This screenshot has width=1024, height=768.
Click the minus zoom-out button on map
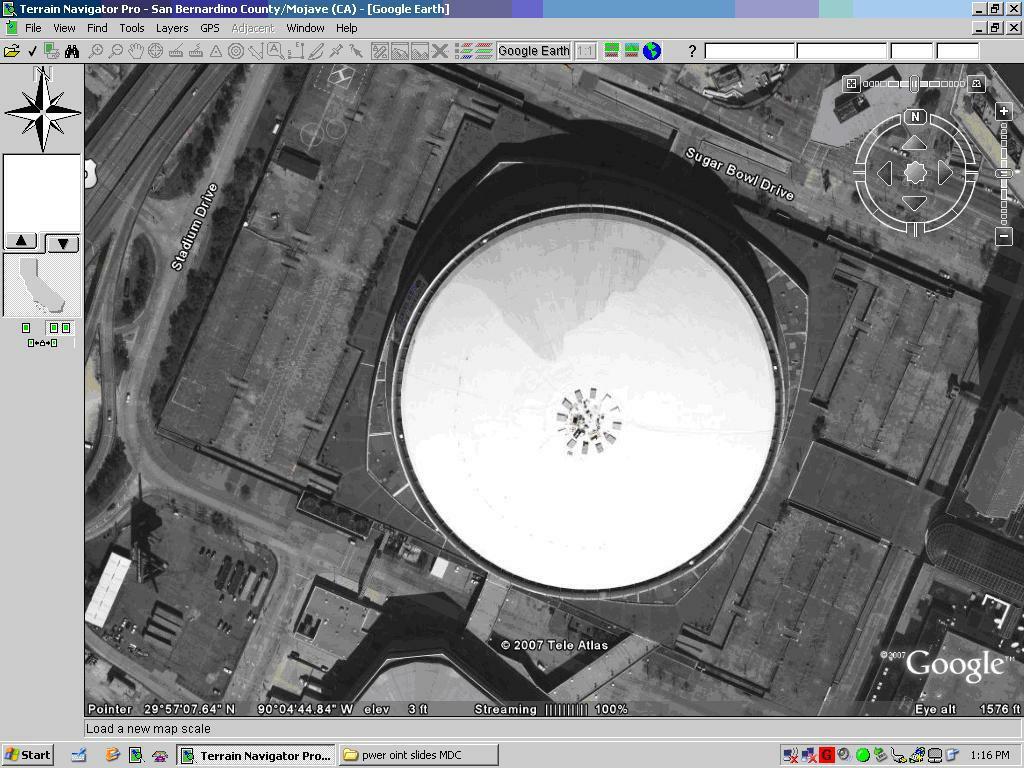pyautogui.click(x=1004, y=236)
